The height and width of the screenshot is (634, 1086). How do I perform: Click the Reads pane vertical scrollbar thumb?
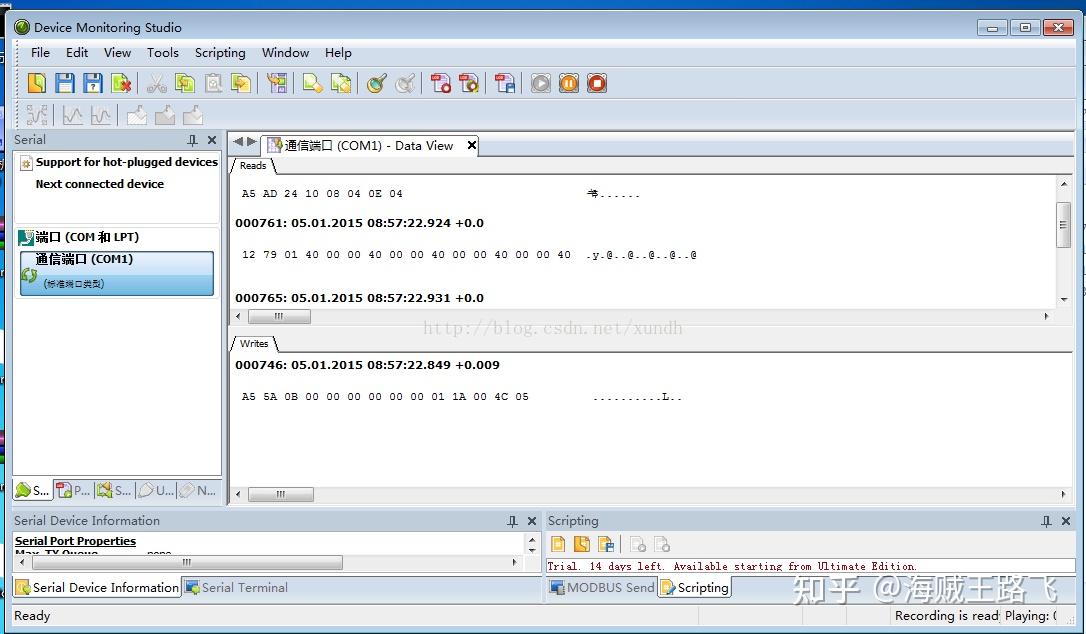[x=1063, y=224]
